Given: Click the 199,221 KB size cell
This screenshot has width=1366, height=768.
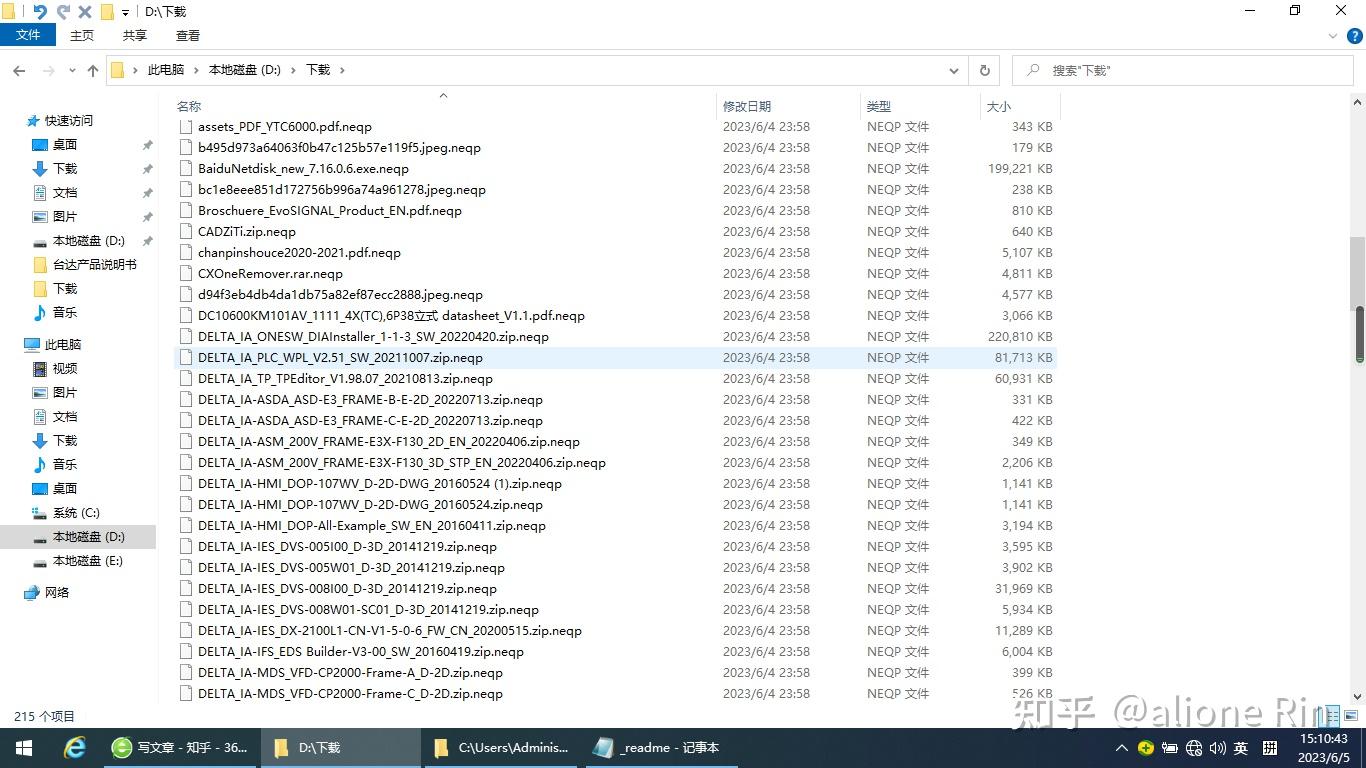Looking at the screenshot, I should (1020, 169).
